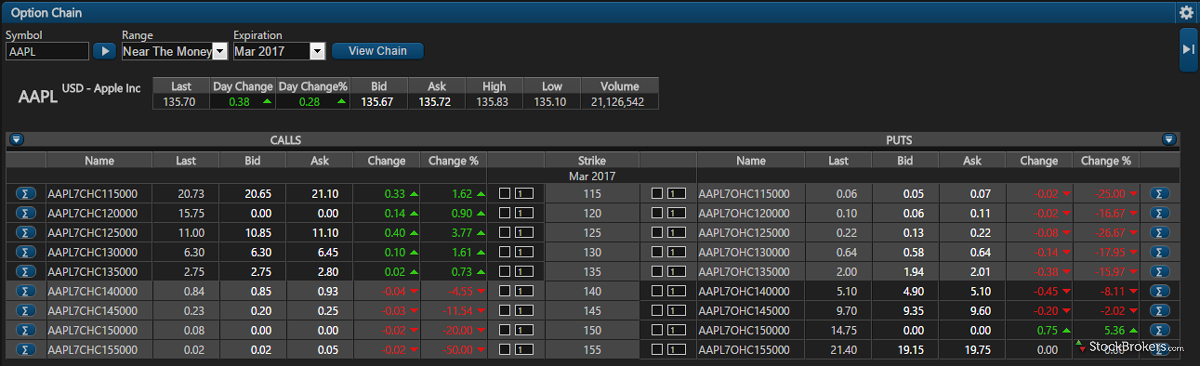Sort calls by Last column header

pos(186,160)
